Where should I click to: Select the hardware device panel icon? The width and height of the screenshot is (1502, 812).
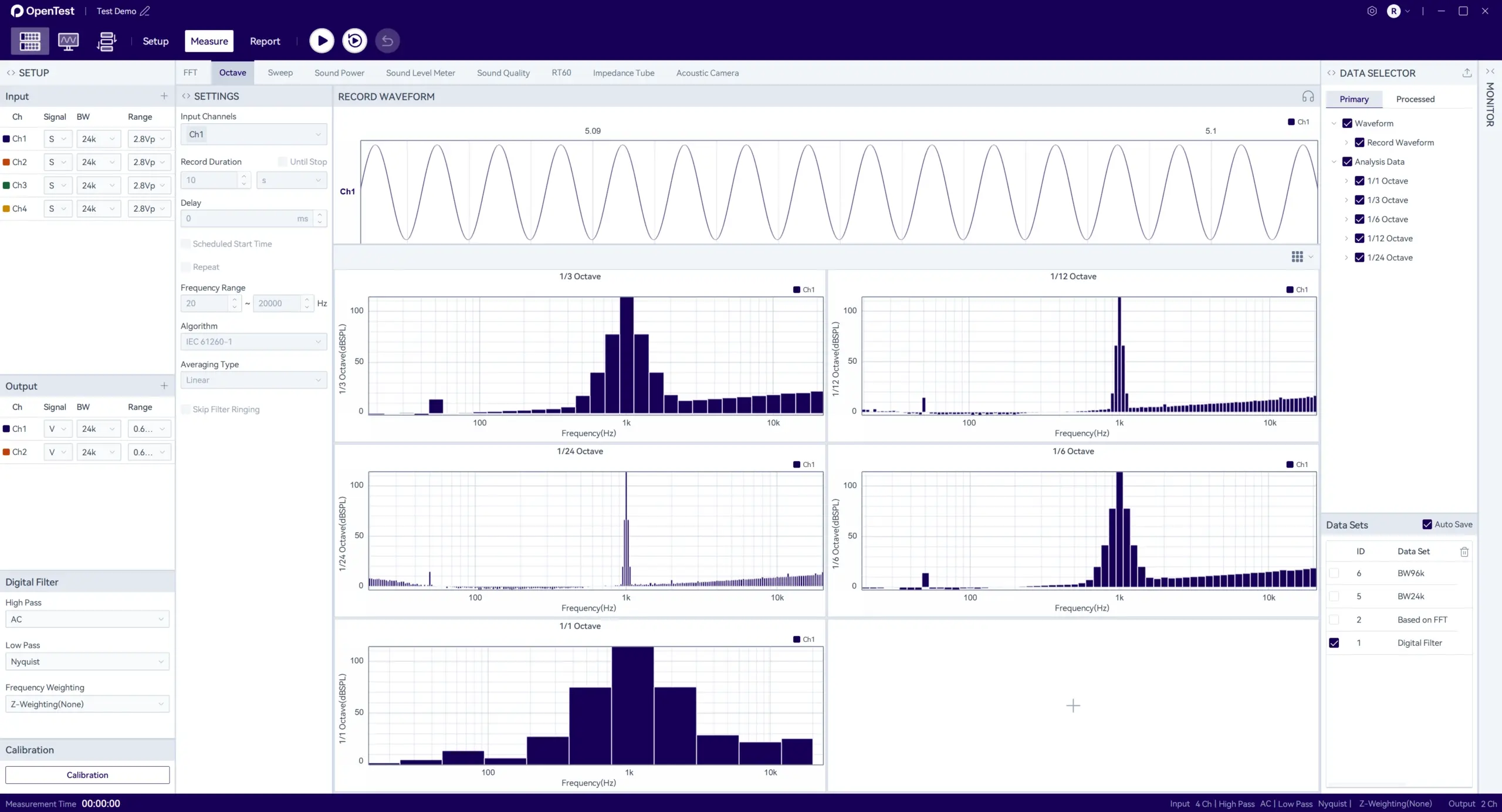(x=29, y=41)
